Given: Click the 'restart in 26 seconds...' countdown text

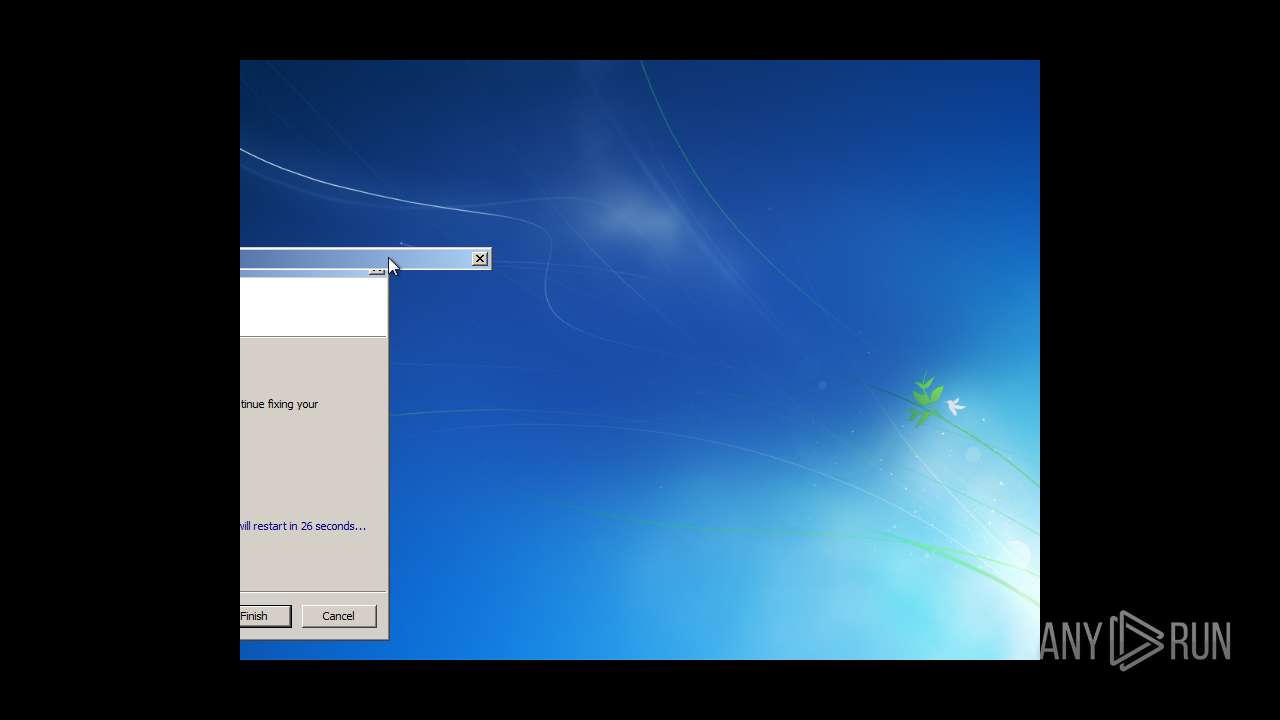Looking at the screenshot, I should (303, 526).
